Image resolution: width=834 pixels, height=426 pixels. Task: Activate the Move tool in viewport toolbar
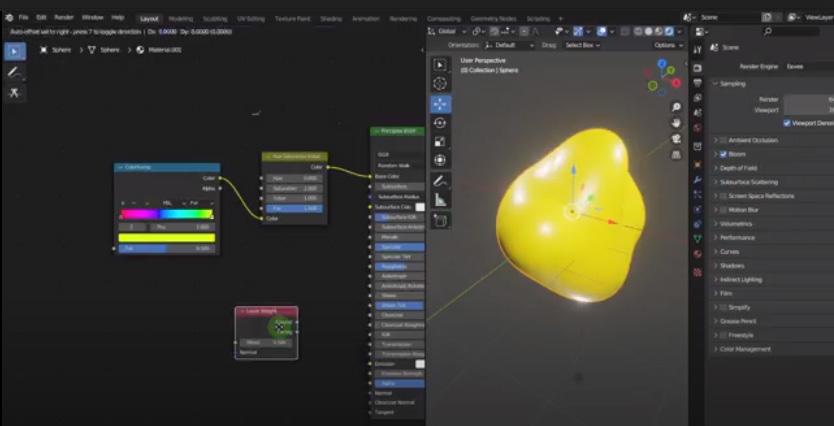440,104
